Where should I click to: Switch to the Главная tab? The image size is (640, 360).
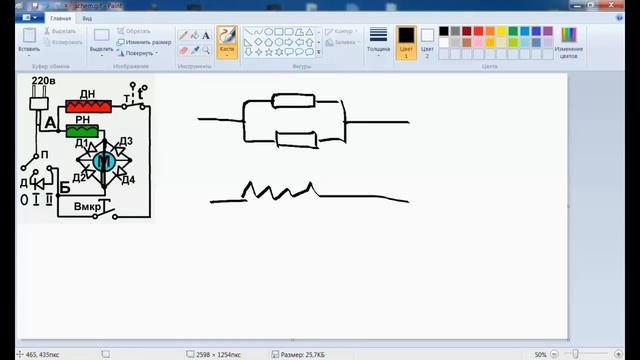tap(60, 18)
